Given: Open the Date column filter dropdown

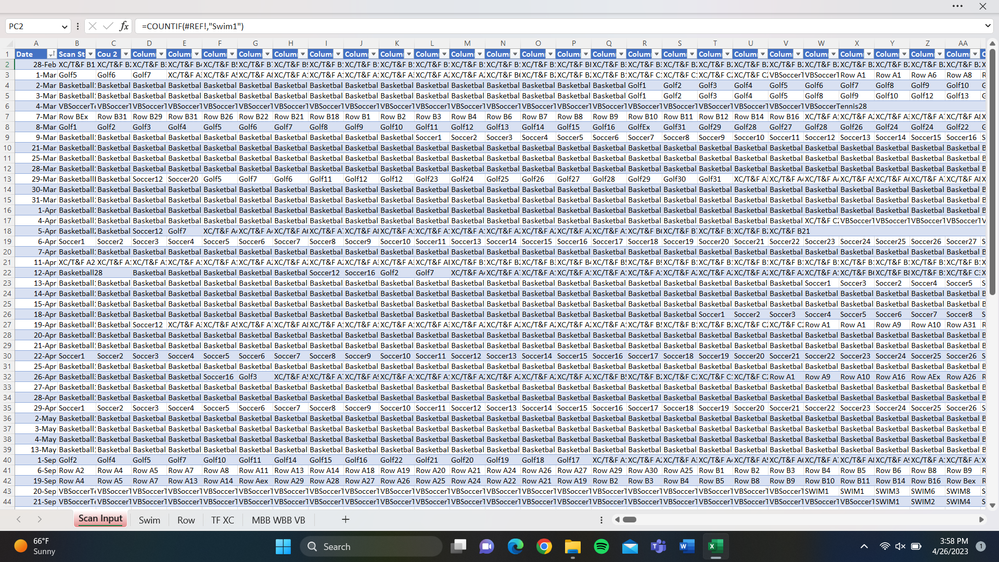Looking at the screenshot, I should (52, 54).
